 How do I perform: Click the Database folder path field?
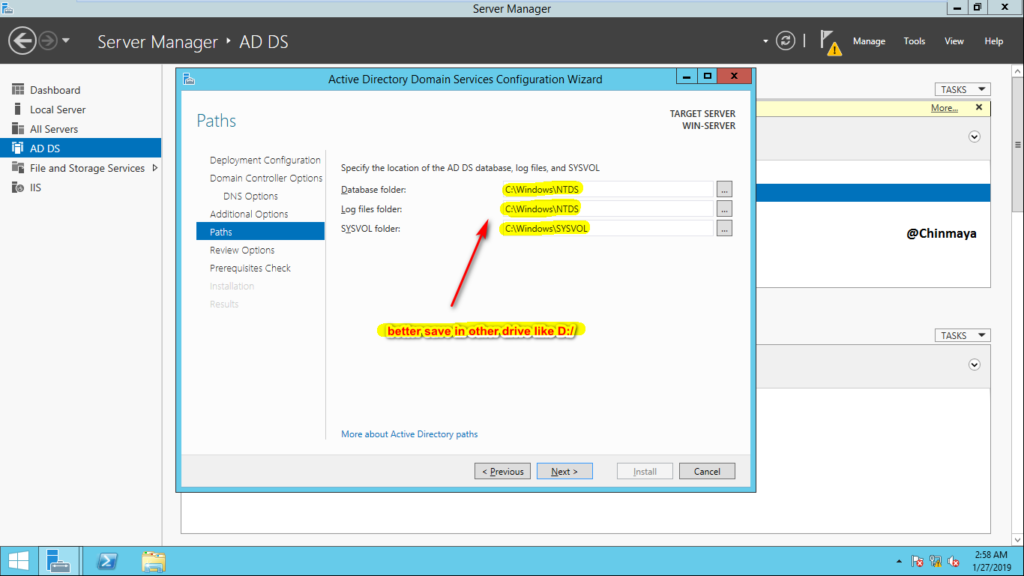607,189
